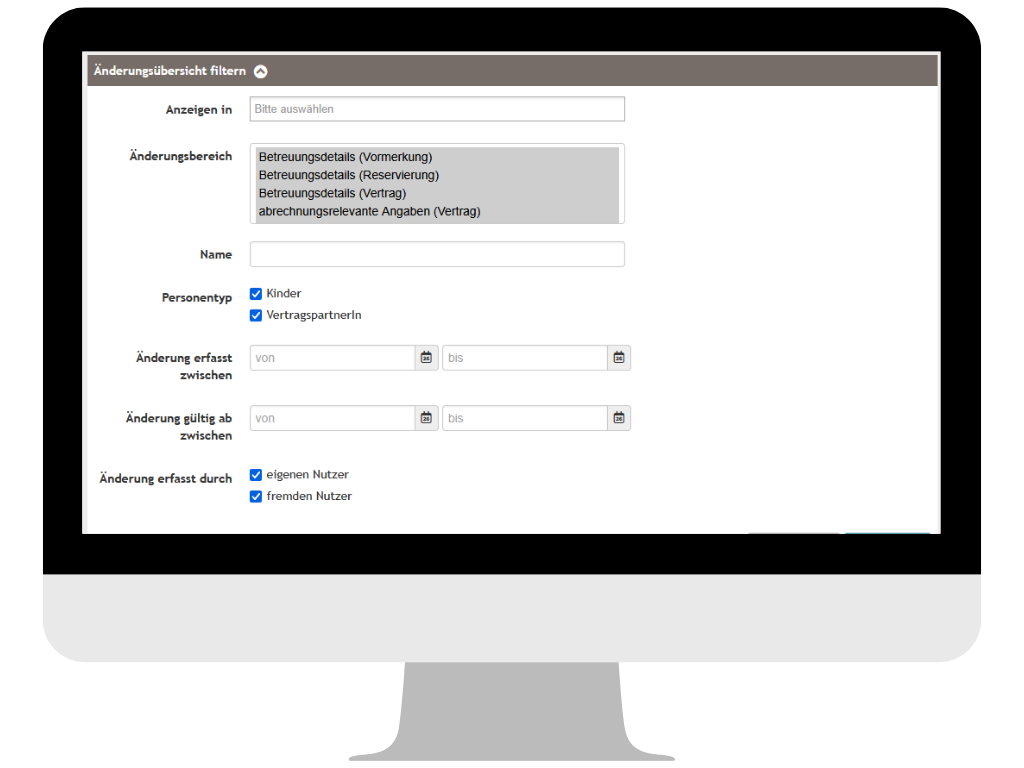
Task: Open calendar for 'Änderung erfasst' bis date
Action: pyautogui.click(x=619, y=358)
